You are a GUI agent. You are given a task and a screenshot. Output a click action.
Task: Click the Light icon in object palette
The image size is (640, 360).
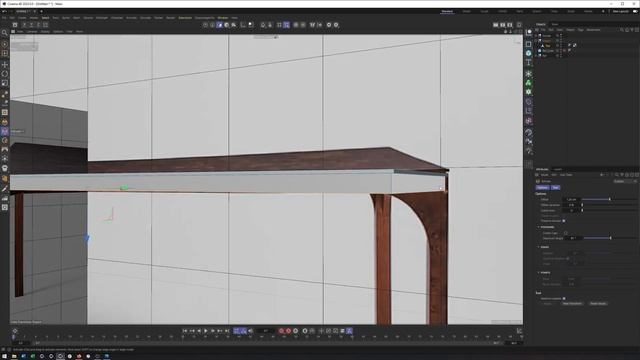[529, 151]
